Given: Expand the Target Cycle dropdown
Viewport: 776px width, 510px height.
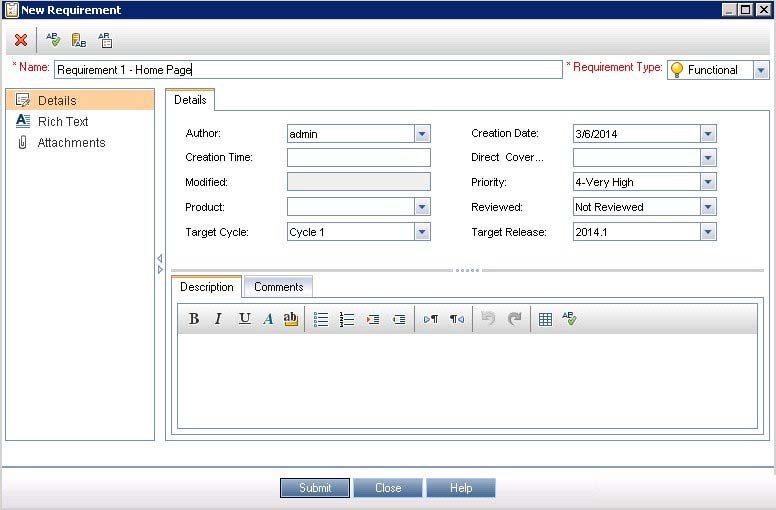Looking at the screenshot, I should click(422, 232).
